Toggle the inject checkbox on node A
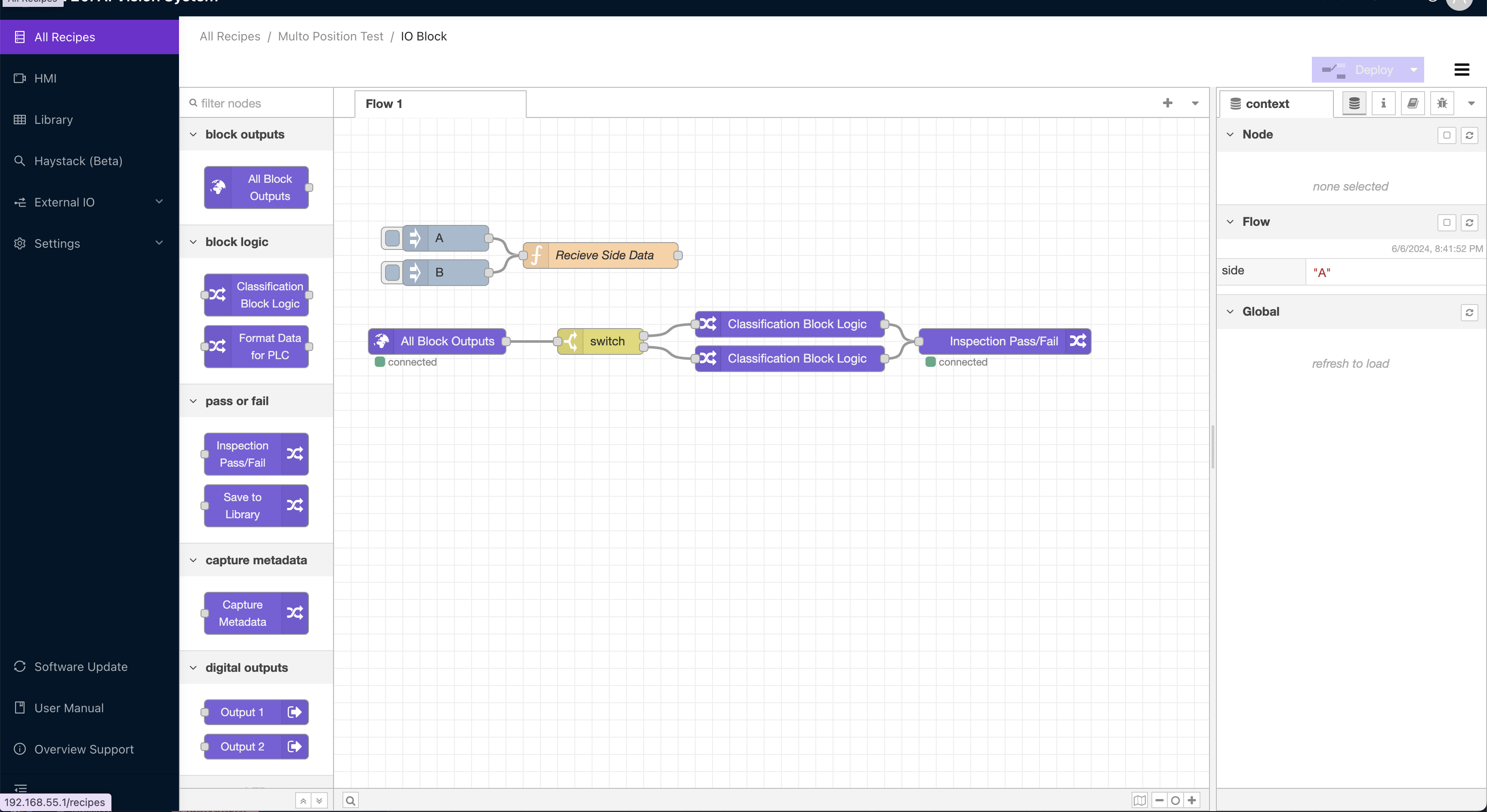Viewport: 1487px width, 812px height. point(392,238)
